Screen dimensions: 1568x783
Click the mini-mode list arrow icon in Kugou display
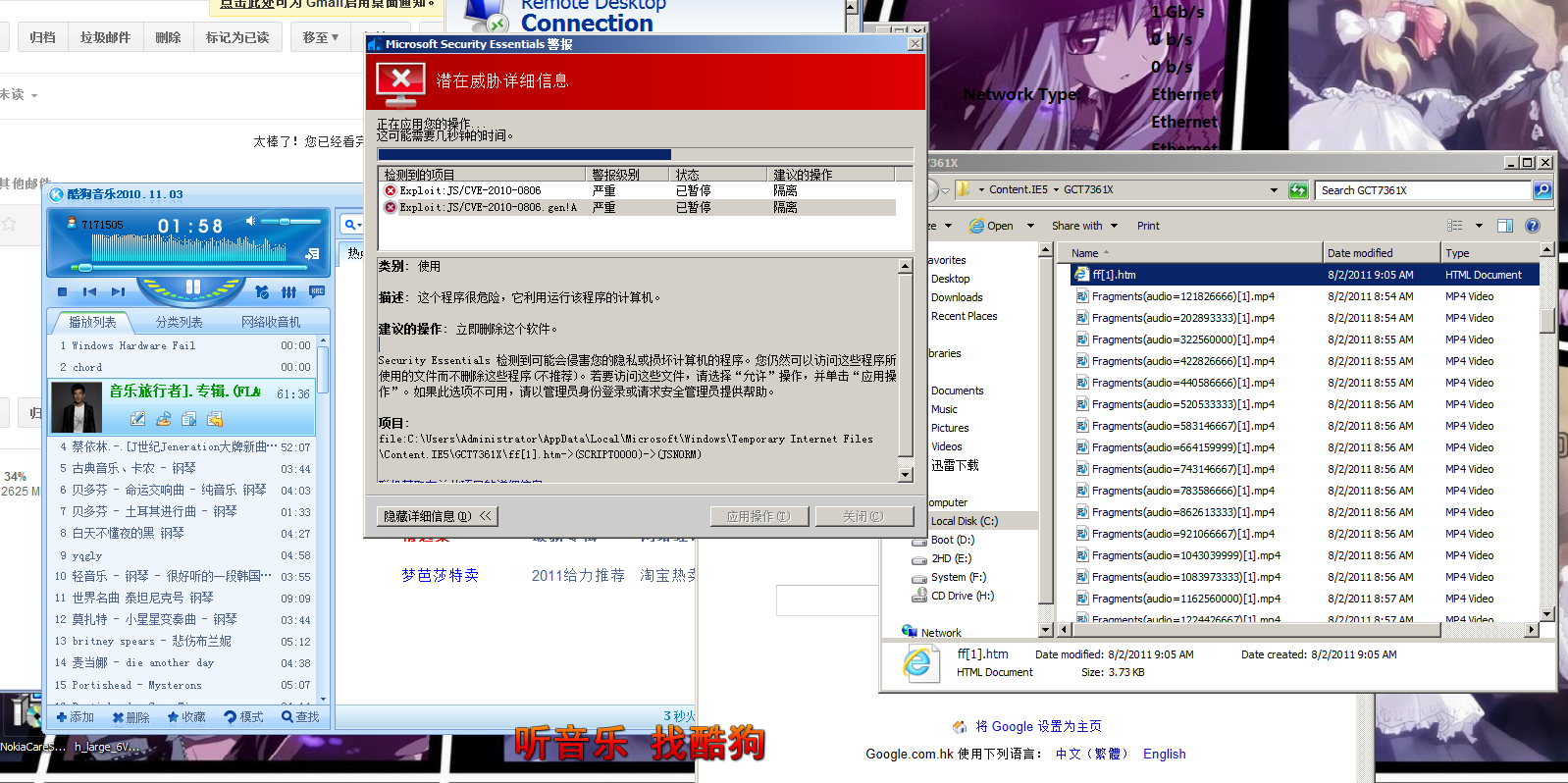312,254
